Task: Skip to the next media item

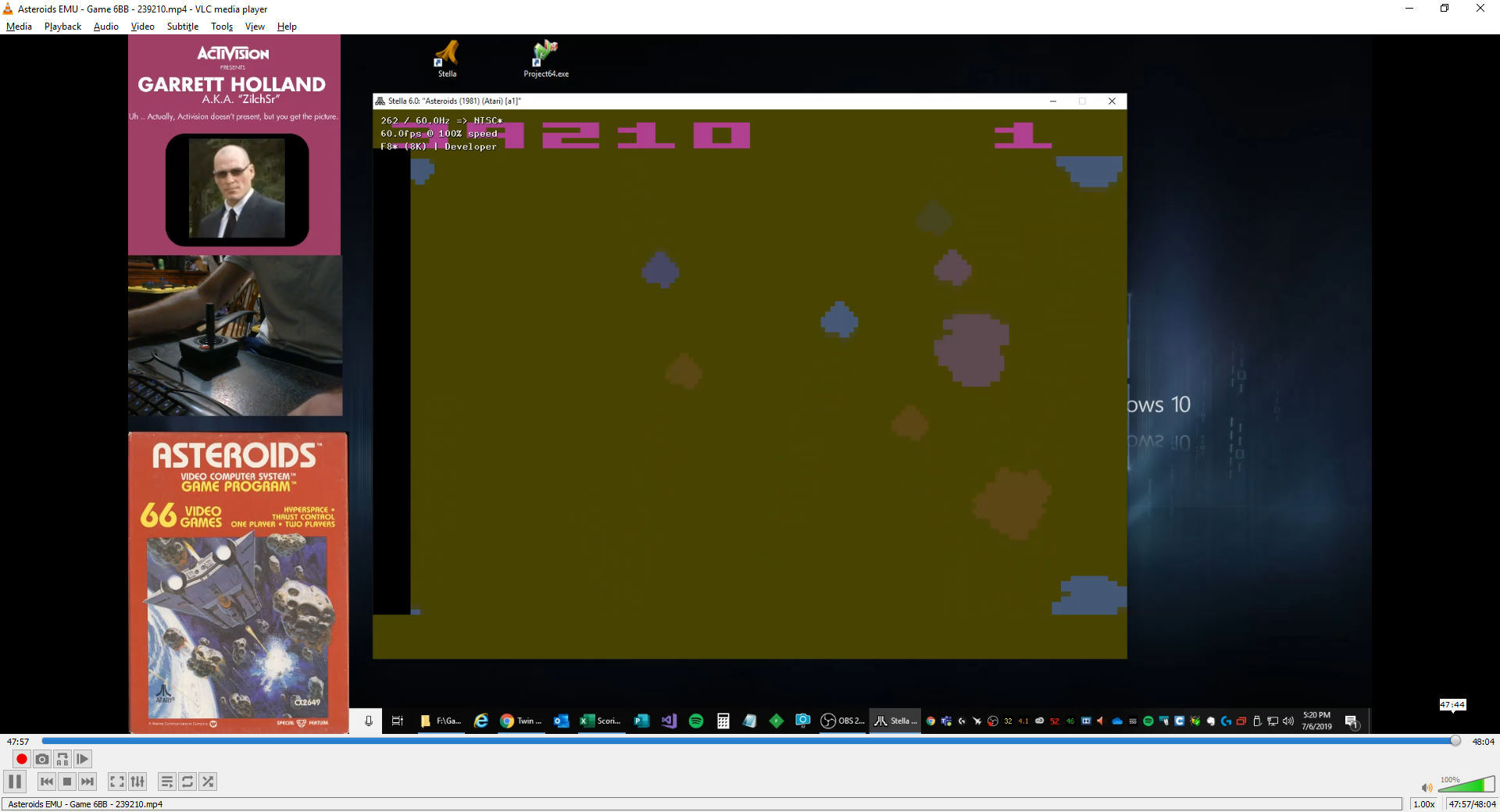Action: pyautogui.click(x=87, y=782)
